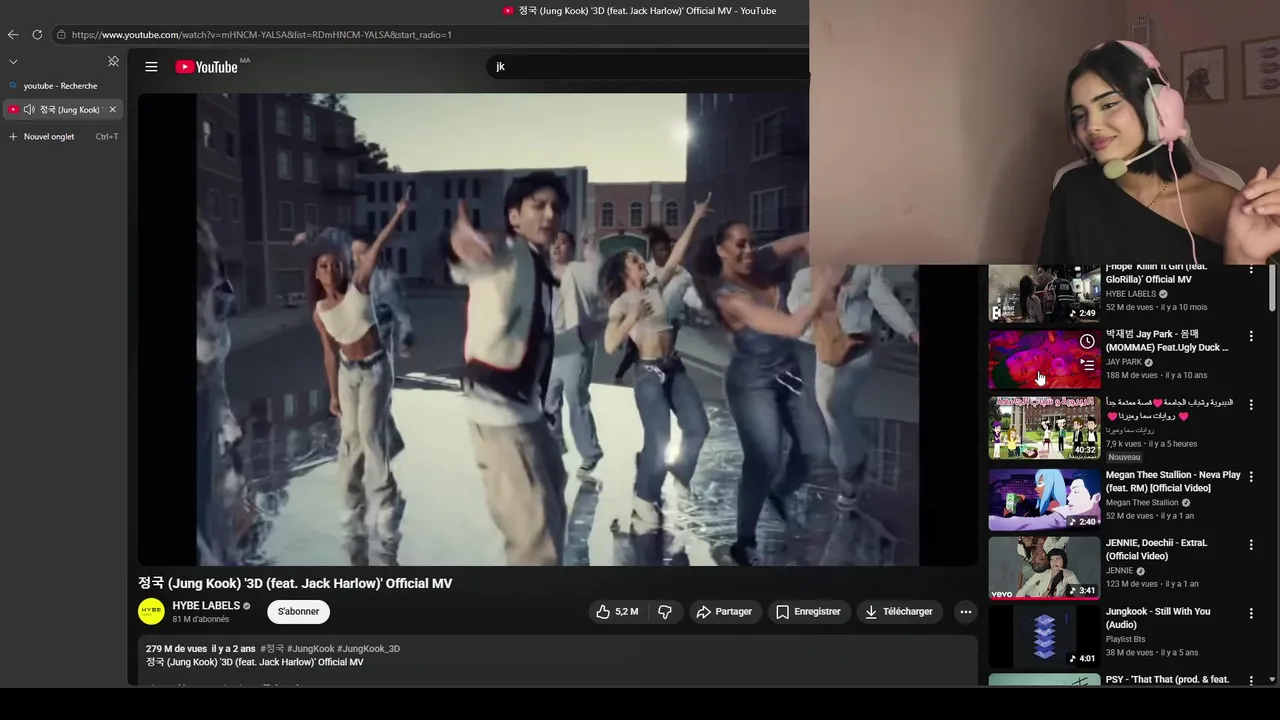1280x720 pixels.
Task: Add Jay Park video to queue icon
Action: click(1087, 365)
